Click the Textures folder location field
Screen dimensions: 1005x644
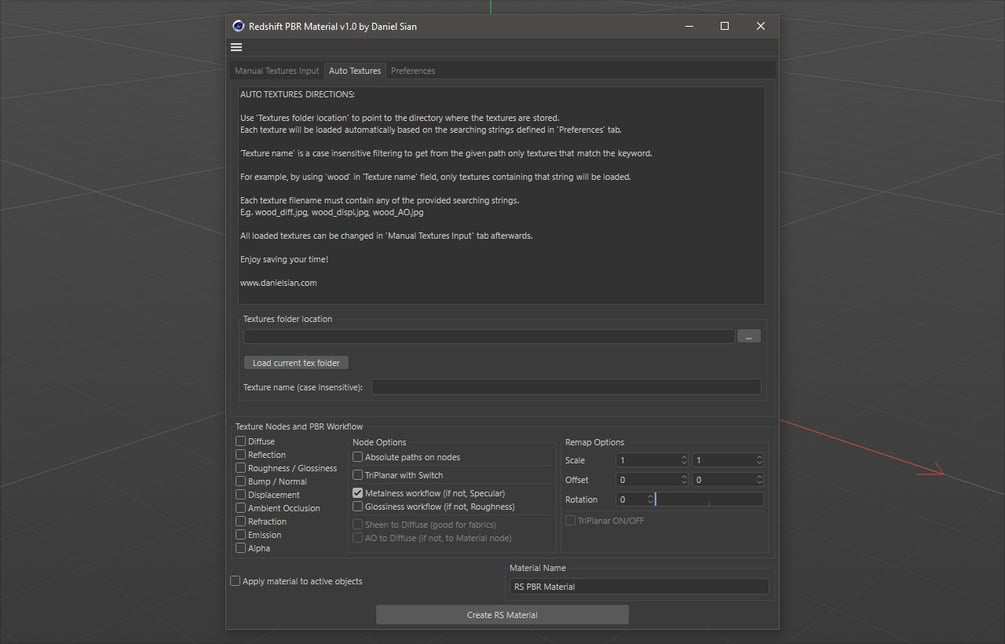(489, 336)
